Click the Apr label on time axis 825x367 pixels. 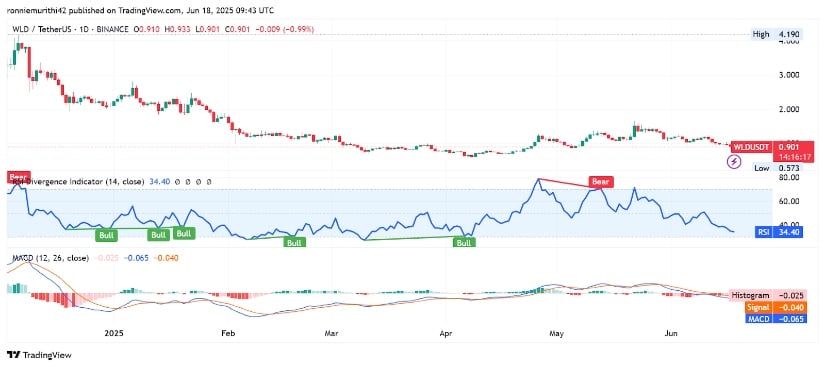click(446, 333)
